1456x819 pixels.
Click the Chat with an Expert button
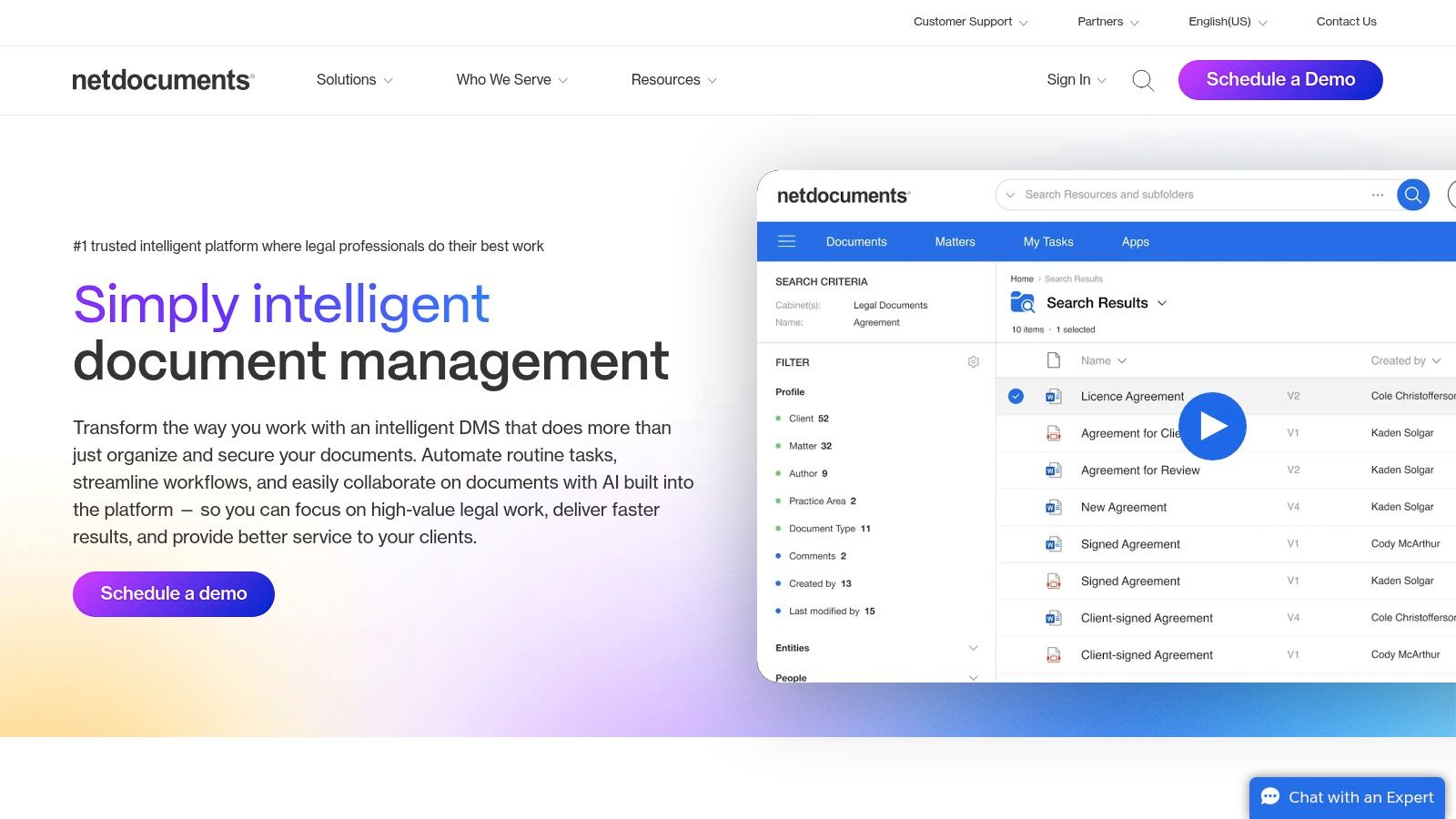coord(1347,797)
